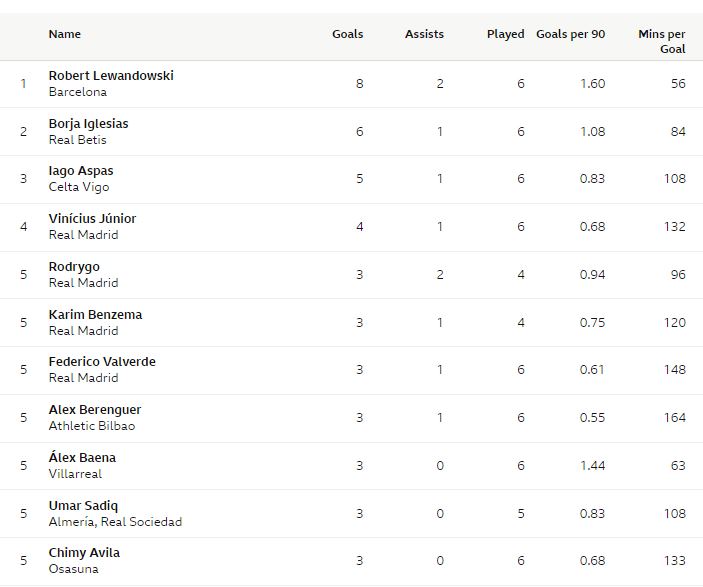Viewport: 703px width, 587px height.
Task: Select Alex Berenguer of Athletic Bilbao
Action: click(x=95, y=410)
